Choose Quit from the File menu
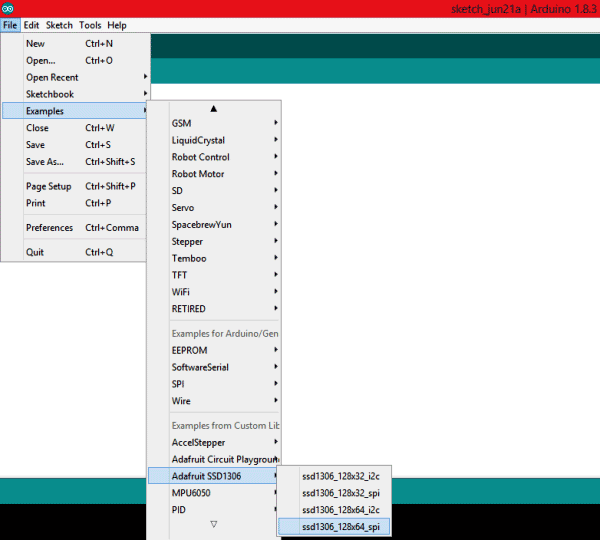The height and width of the screenshot is (540, 600). 35,252
